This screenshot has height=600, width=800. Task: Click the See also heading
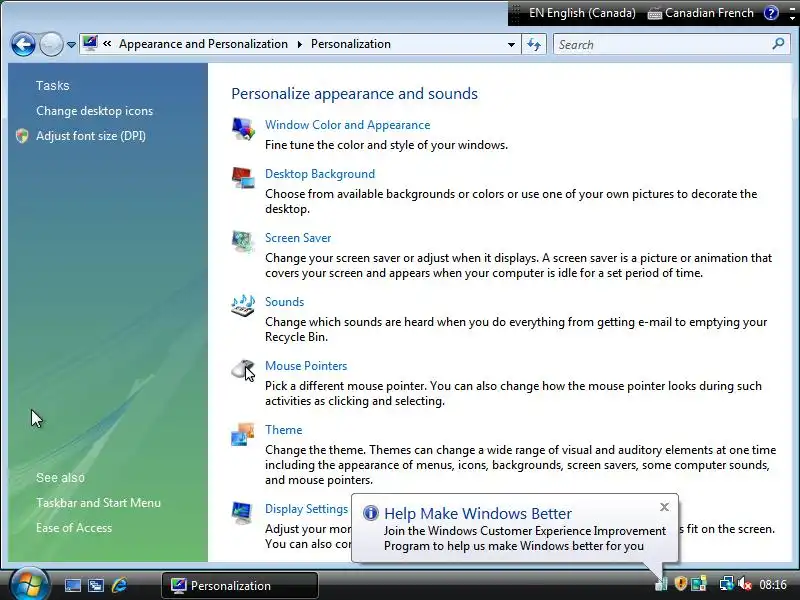(60, 478)
